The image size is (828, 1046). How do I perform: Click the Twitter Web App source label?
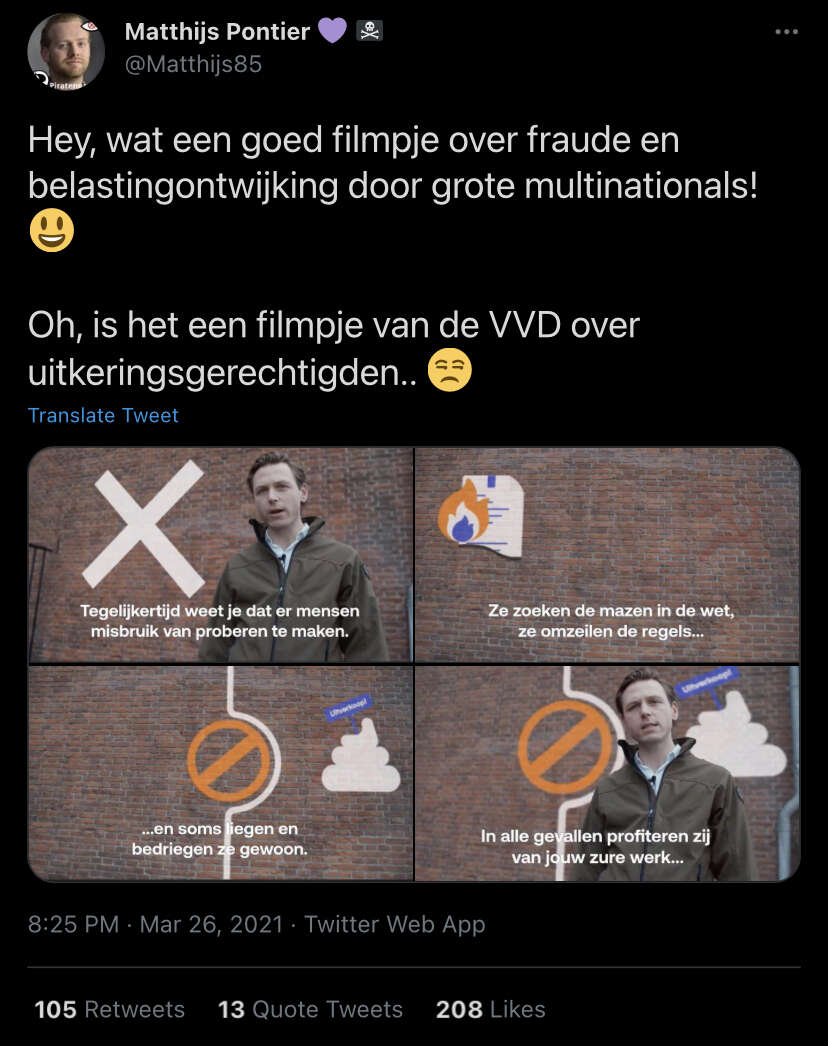(395, 925)
